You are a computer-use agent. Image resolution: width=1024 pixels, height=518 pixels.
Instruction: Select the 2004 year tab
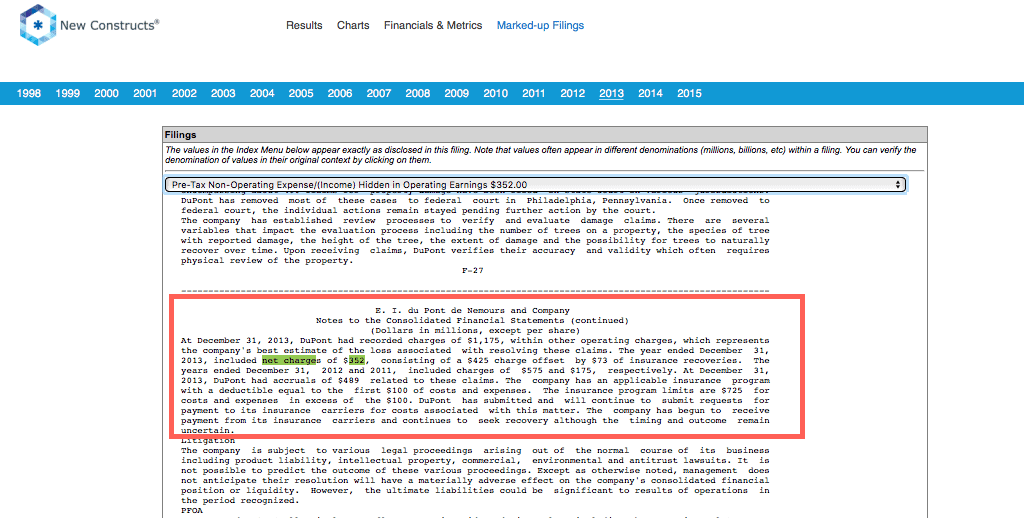262,93
